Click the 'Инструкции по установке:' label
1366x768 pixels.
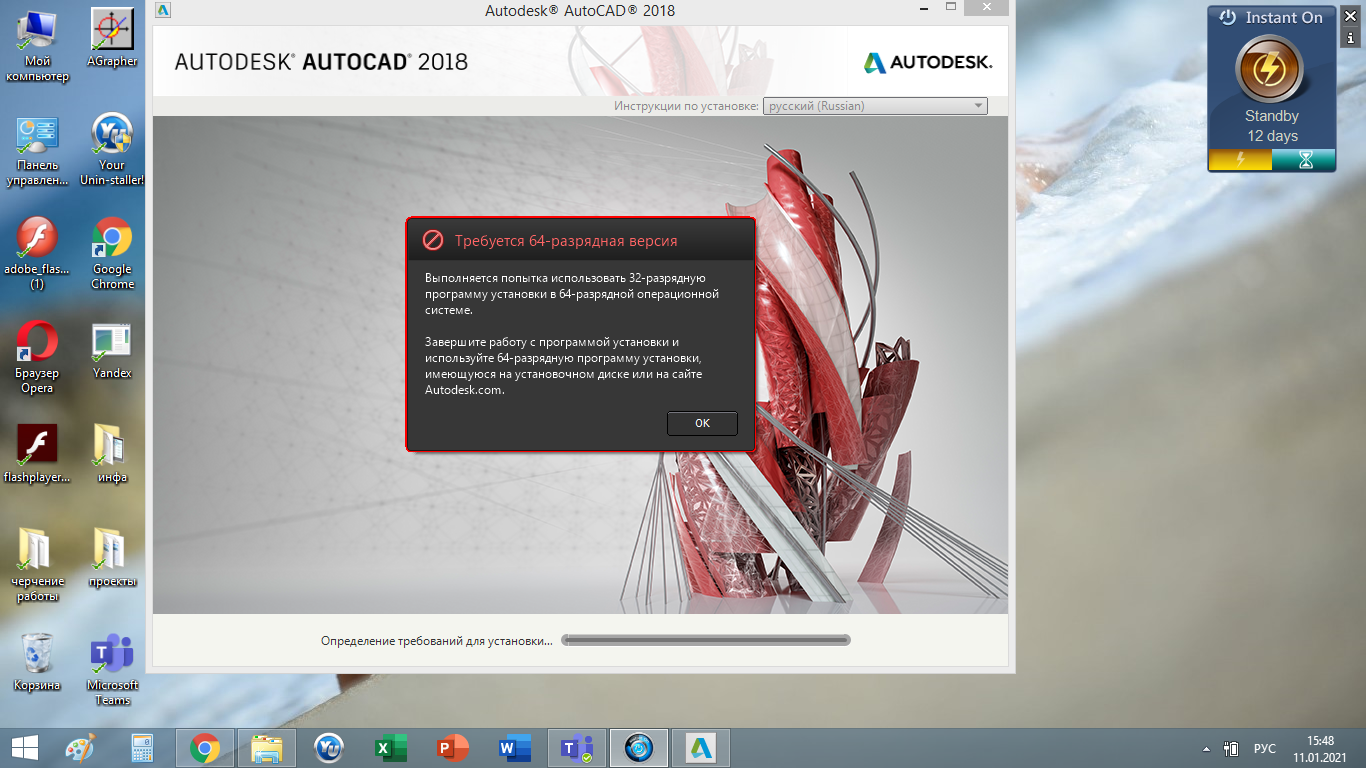686,106
